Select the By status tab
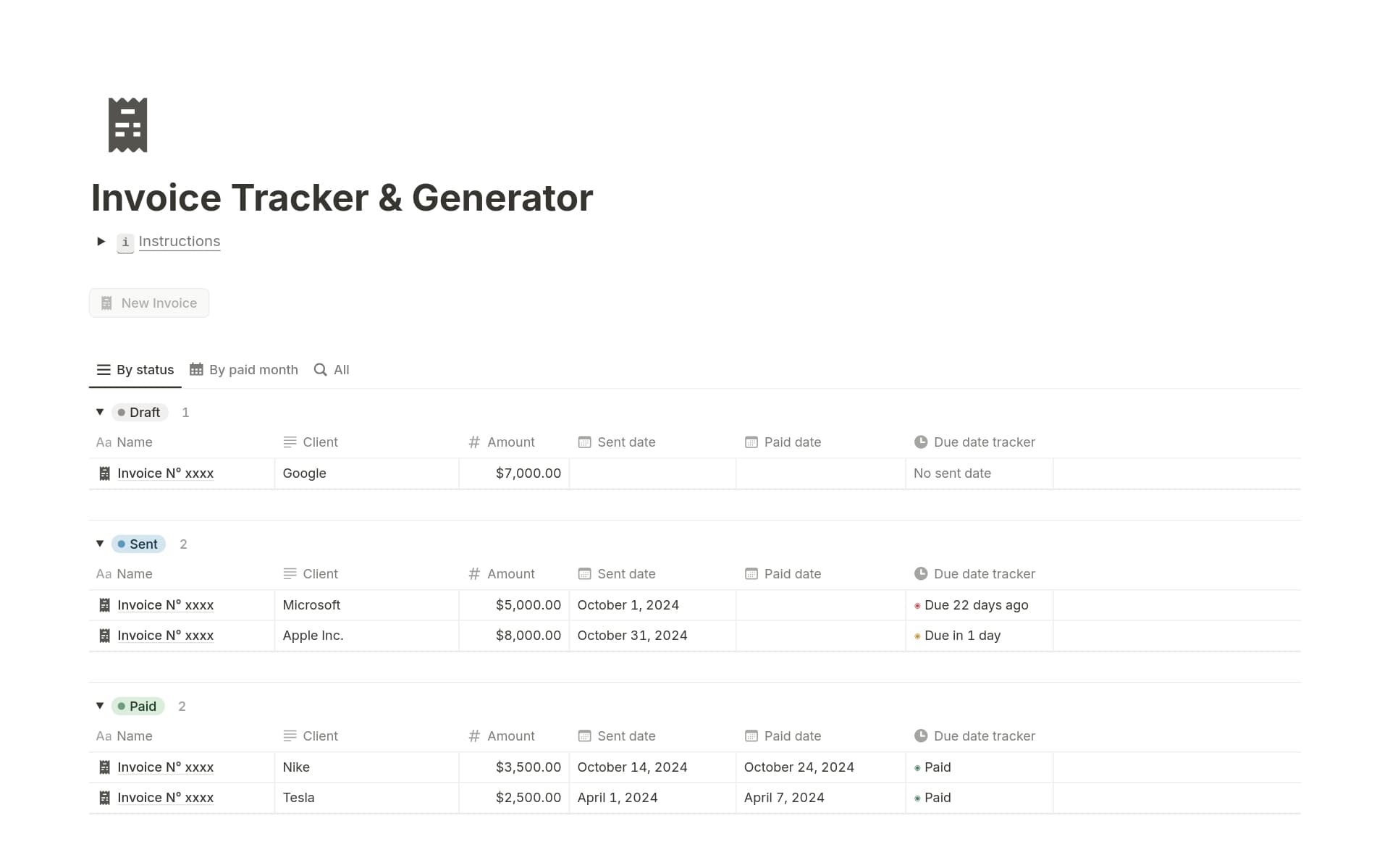The width and height of the screenshot is (1390, 868). [135, 370]
